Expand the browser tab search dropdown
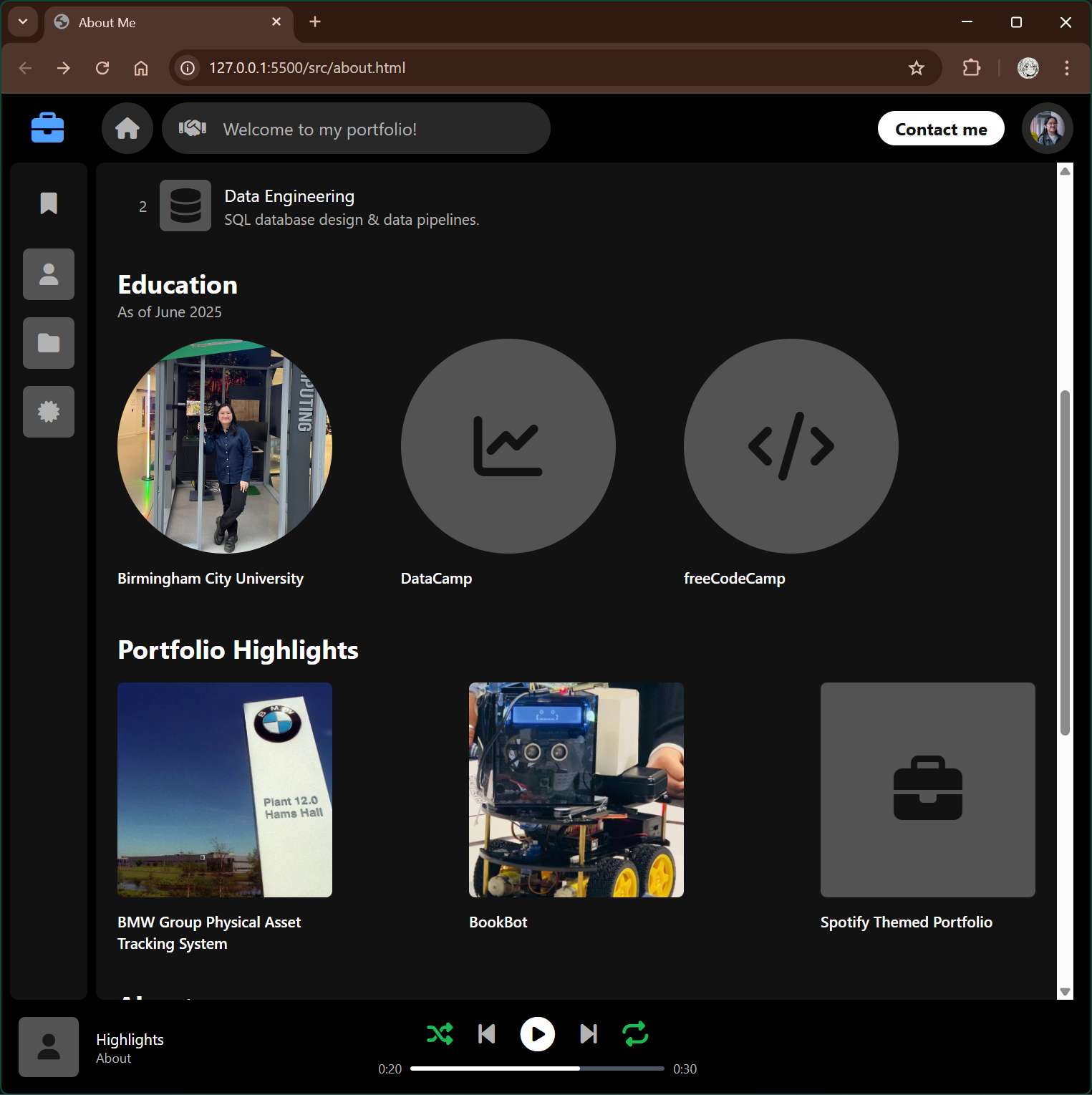 (x=23, y=22)
